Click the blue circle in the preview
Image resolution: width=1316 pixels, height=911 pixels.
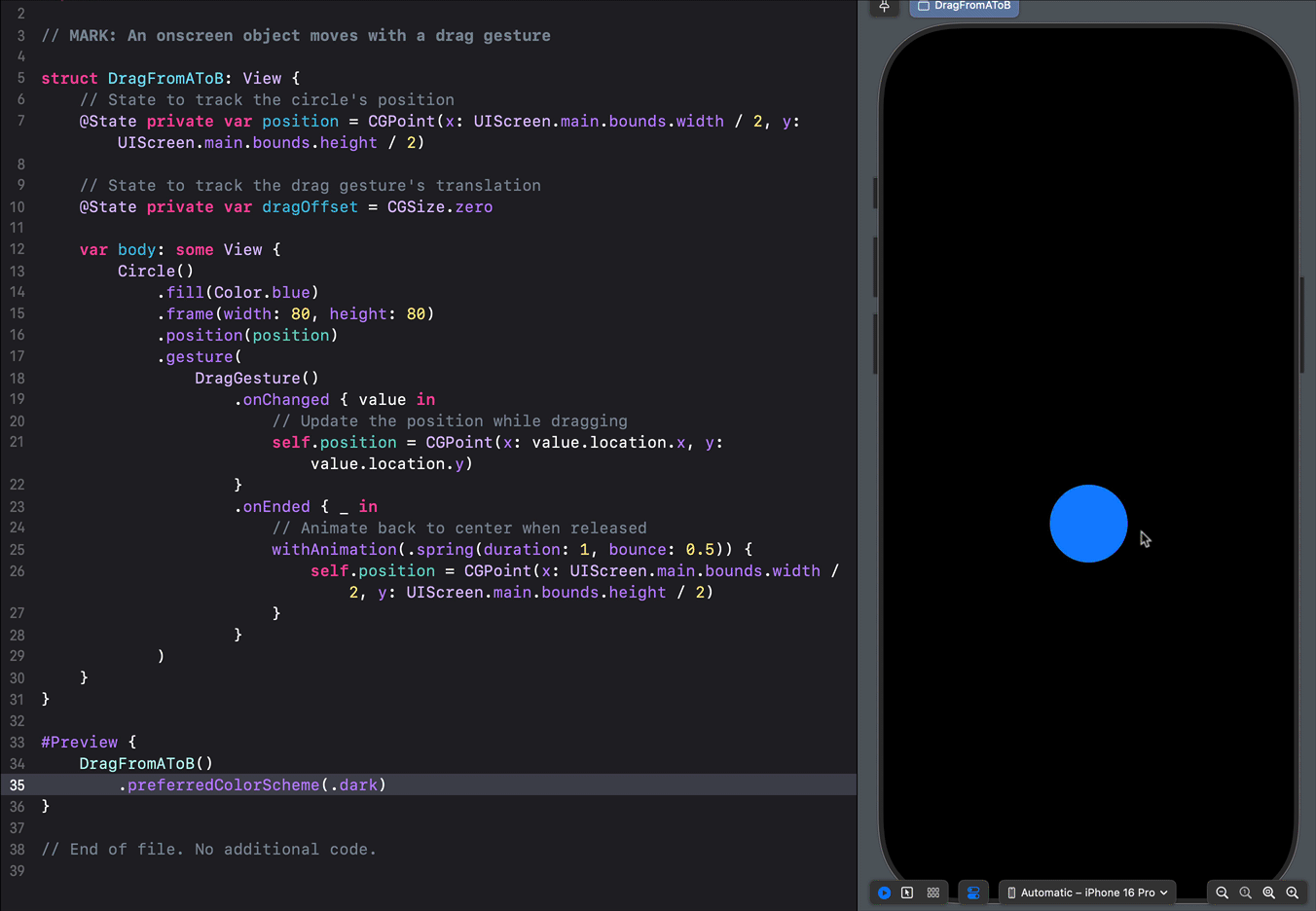[1088, 524]
